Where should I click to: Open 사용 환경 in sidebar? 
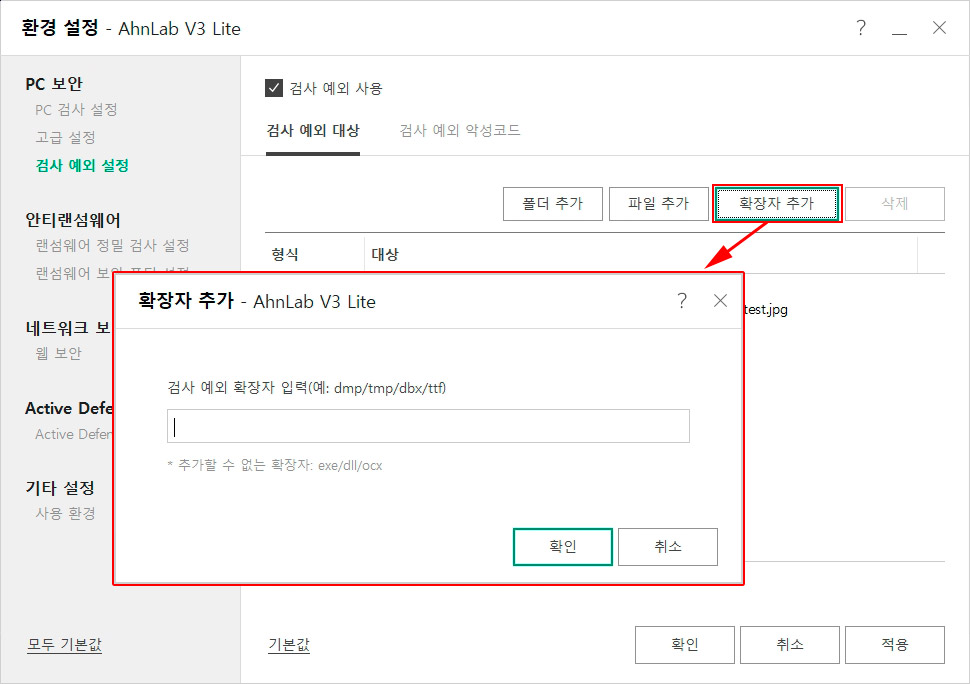tap(65, 513)
